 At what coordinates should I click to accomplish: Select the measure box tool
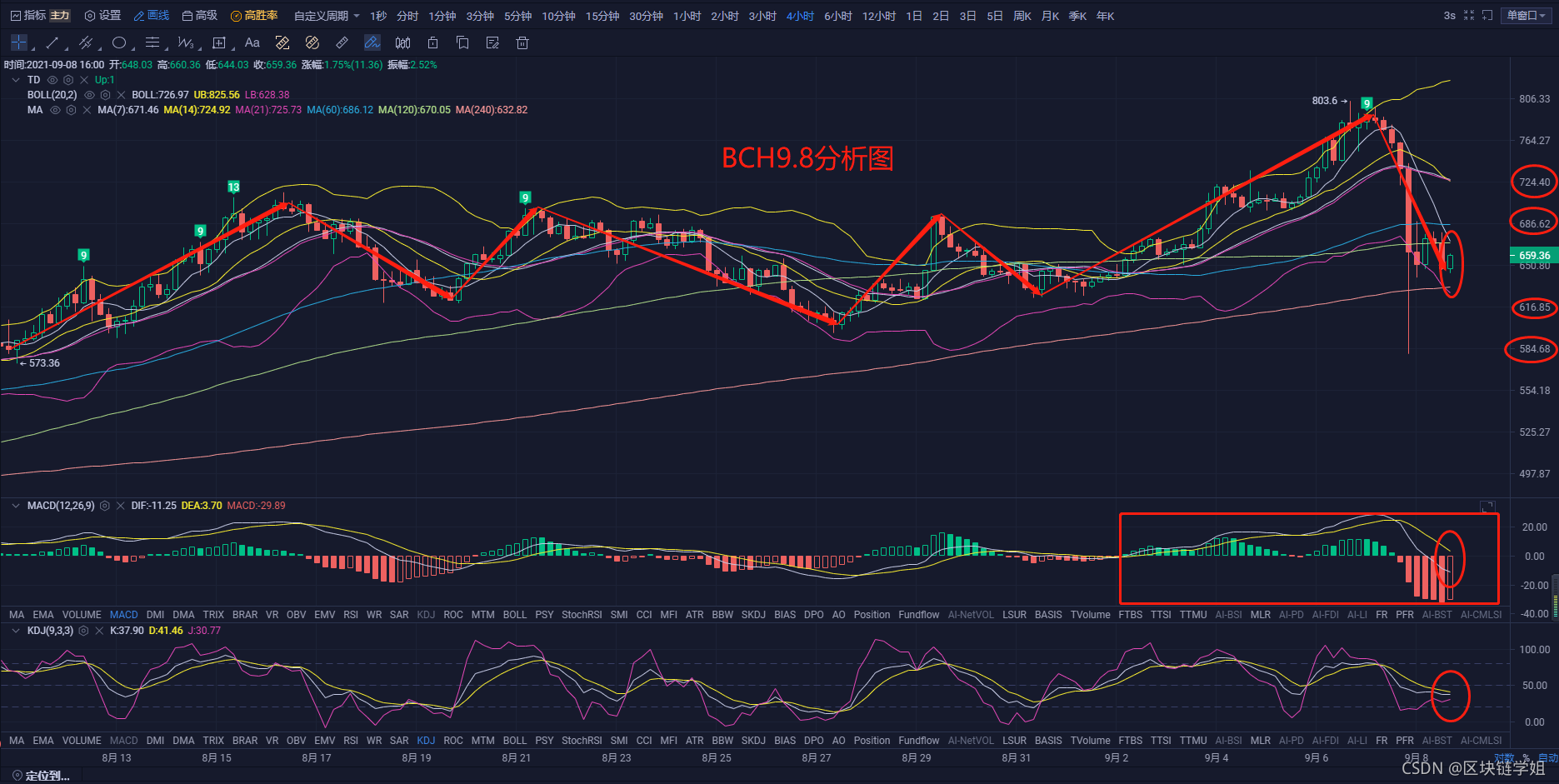pos(219,42)
